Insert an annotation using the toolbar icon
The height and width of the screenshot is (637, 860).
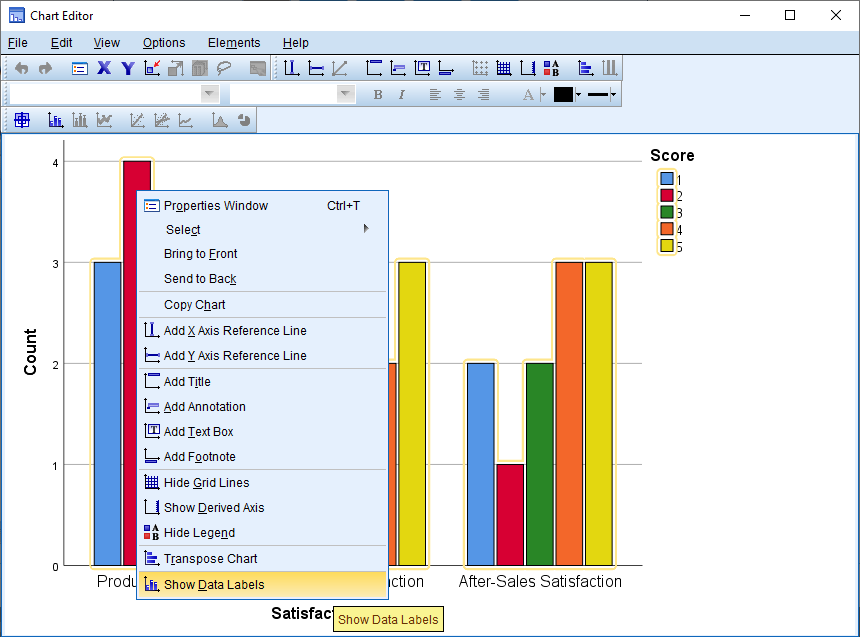click(398, 68)
